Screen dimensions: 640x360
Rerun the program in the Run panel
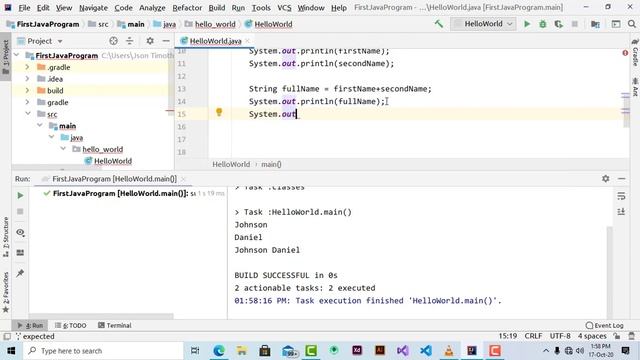20,196
